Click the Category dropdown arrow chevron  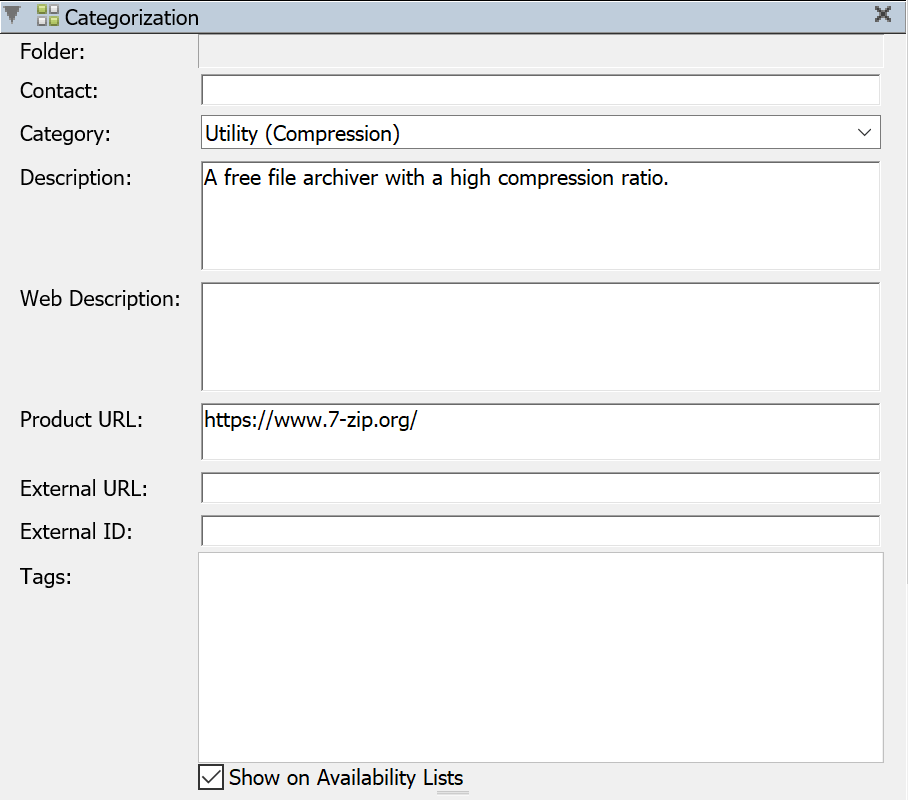point(866,132)
